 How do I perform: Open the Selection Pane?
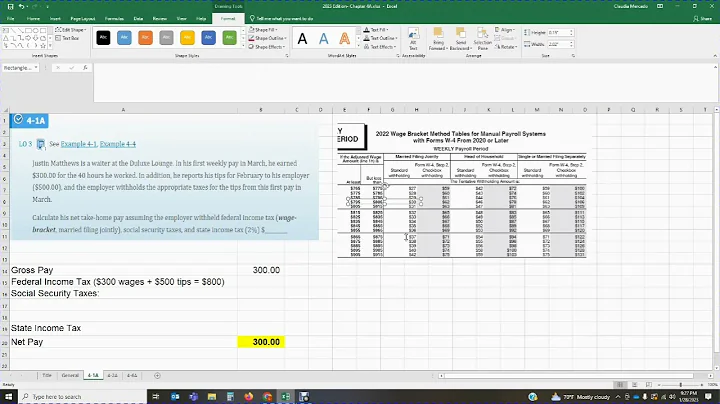point(482,39)
